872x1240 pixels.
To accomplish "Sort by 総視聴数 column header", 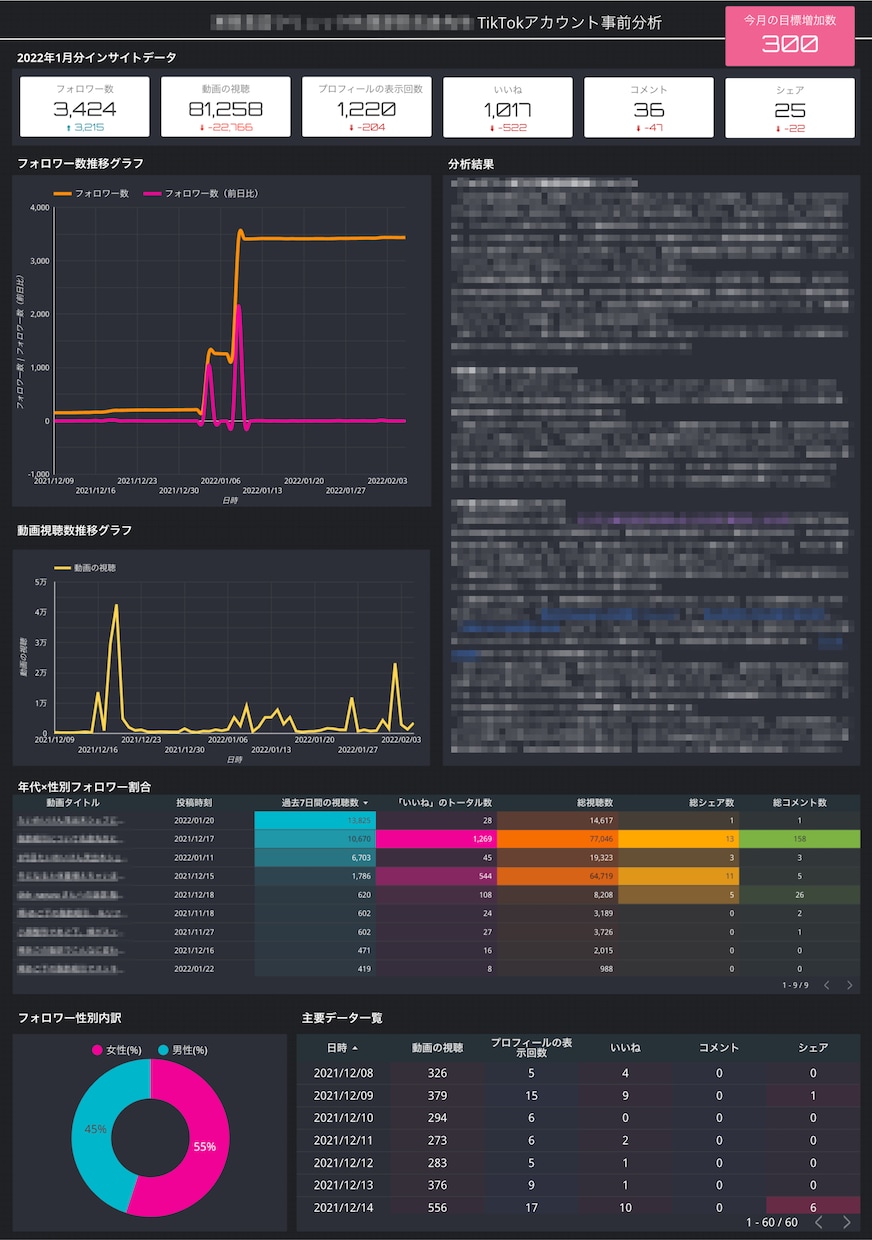I will pyautogui.click(x=595, y=802).
